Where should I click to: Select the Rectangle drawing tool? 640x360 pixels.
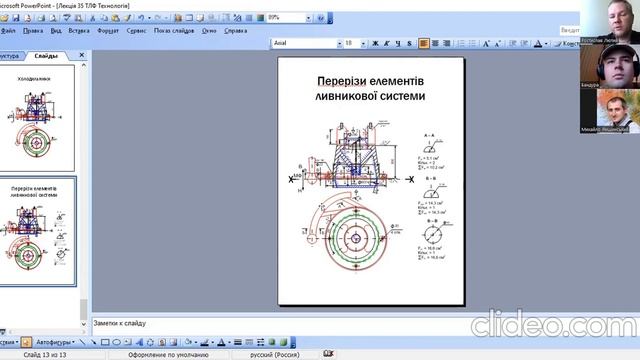105,342
